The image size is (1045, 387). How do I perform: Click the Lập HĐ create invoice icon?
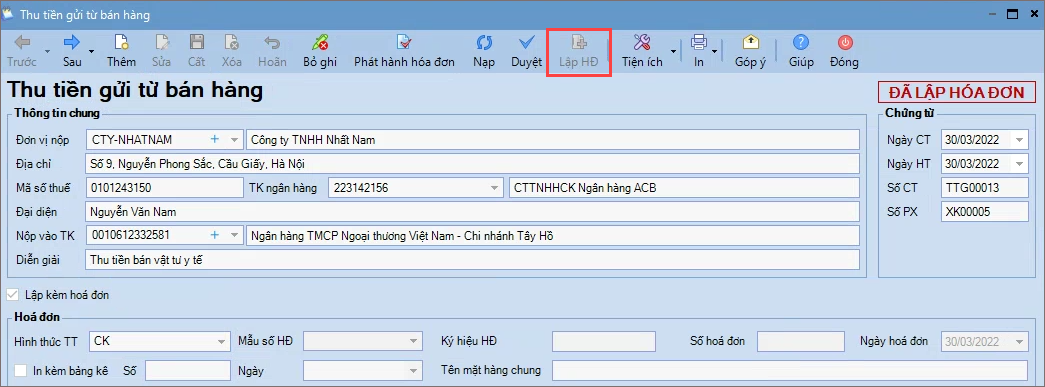pos(578,51)
